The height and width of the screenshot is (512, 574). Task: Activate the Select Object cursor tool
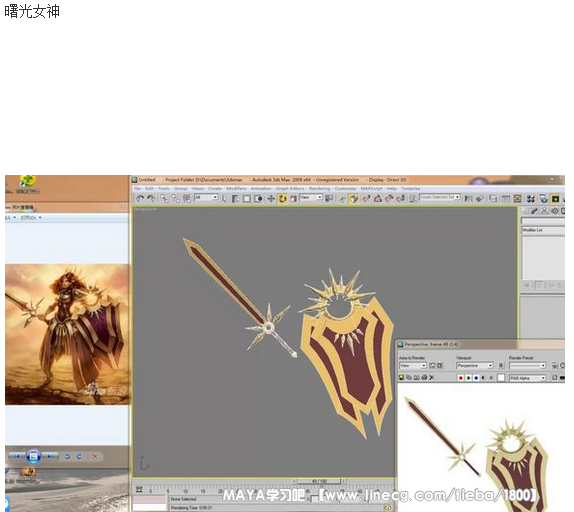(x=224, y=199)
